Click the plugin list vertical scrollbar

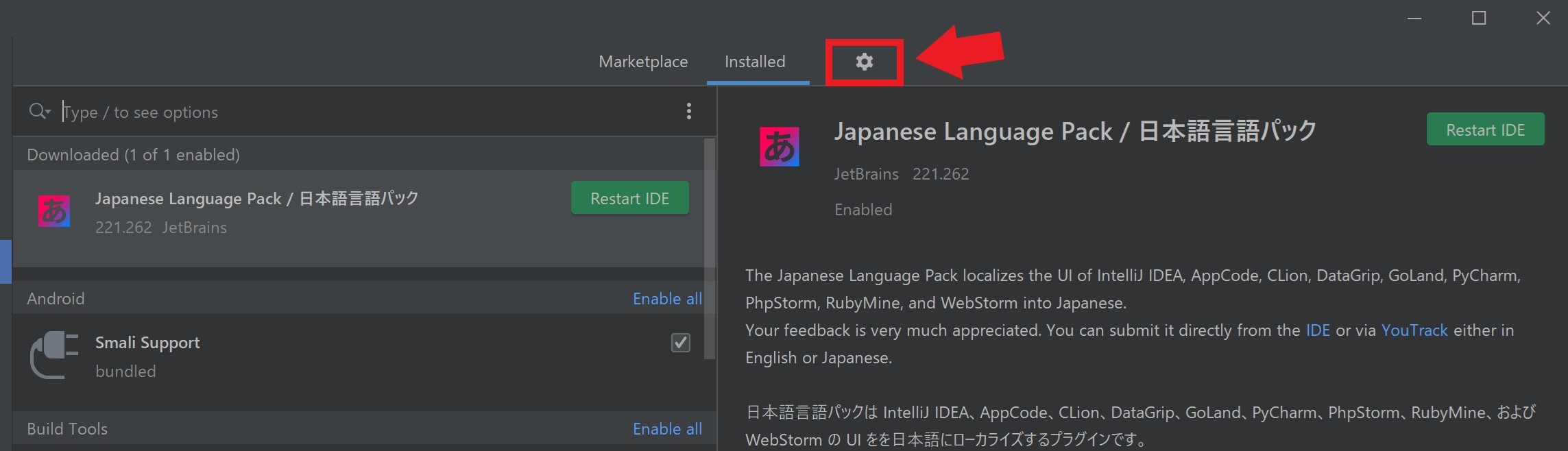pos(709,247)
